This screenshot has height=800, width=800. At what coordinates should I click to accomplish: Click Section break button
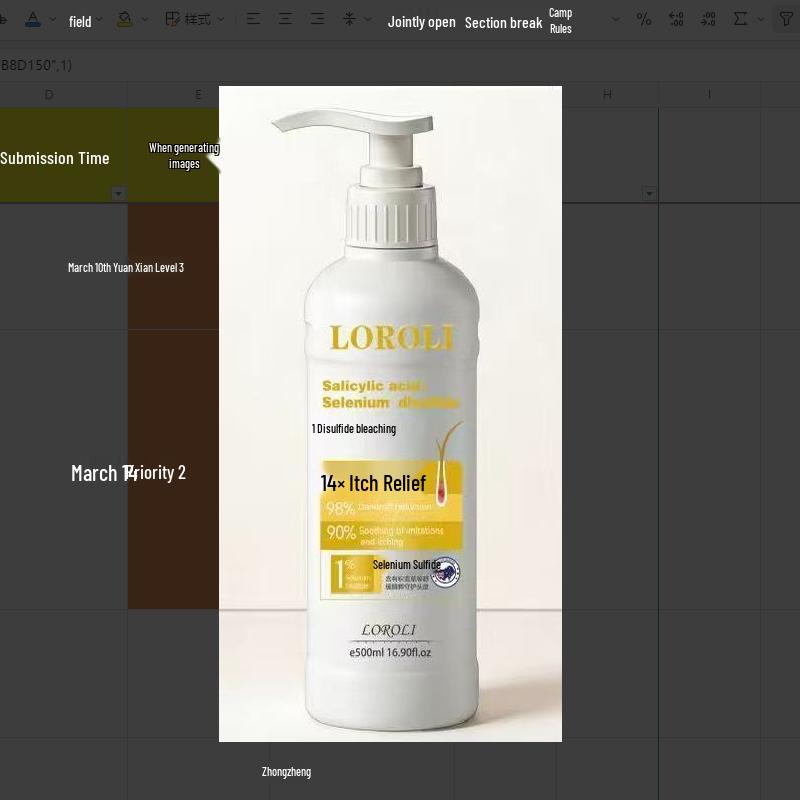(503, 22)
